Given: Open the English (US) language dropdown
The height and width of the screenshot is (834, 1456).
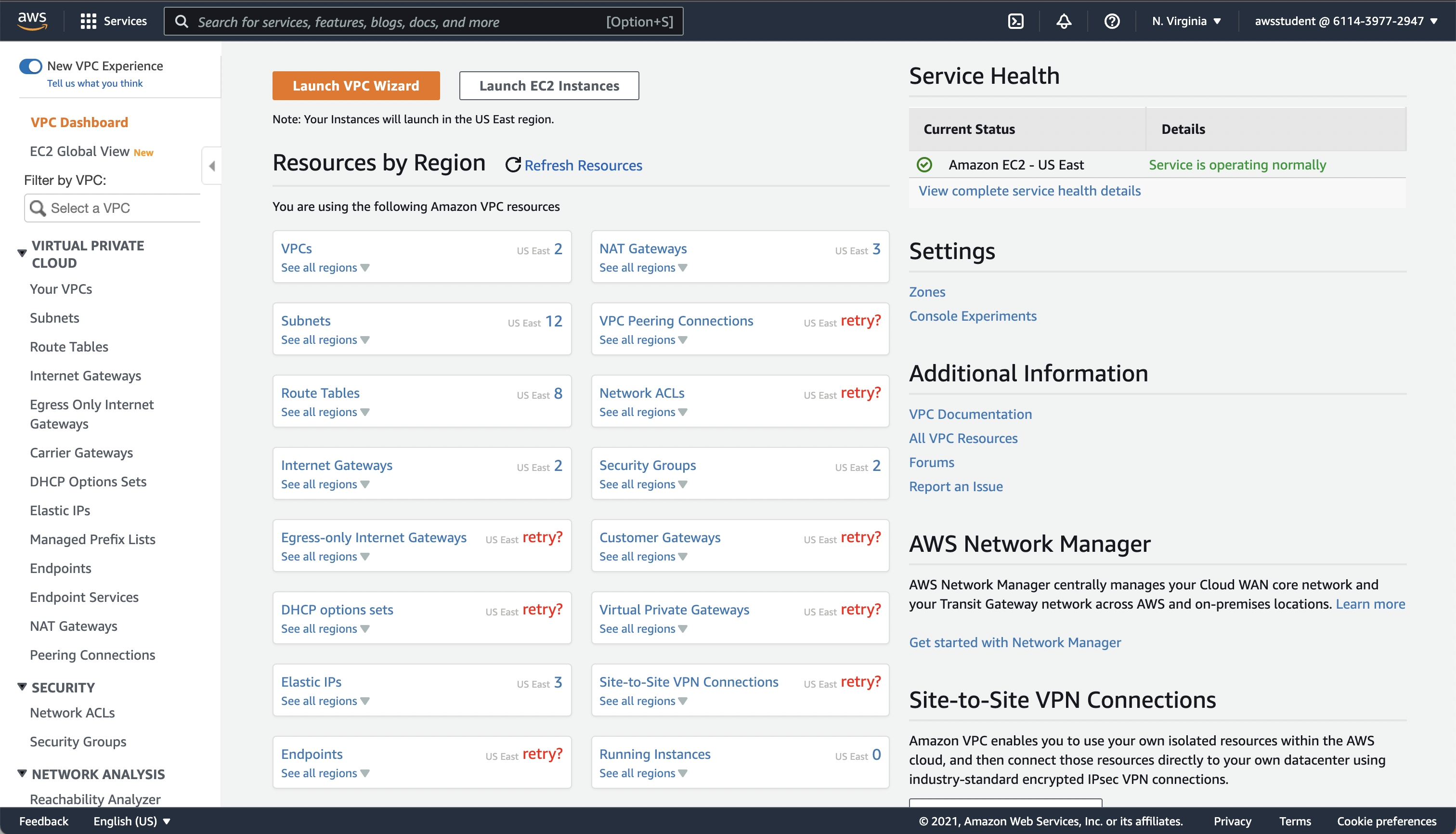Looking at the screenshot, I should [132, 821].
